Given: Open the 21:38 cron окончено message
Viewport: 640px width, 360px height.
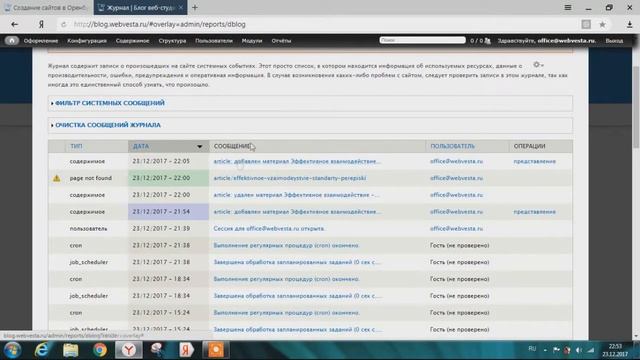Looking at the screenshot, I should (x=287, y=245).
